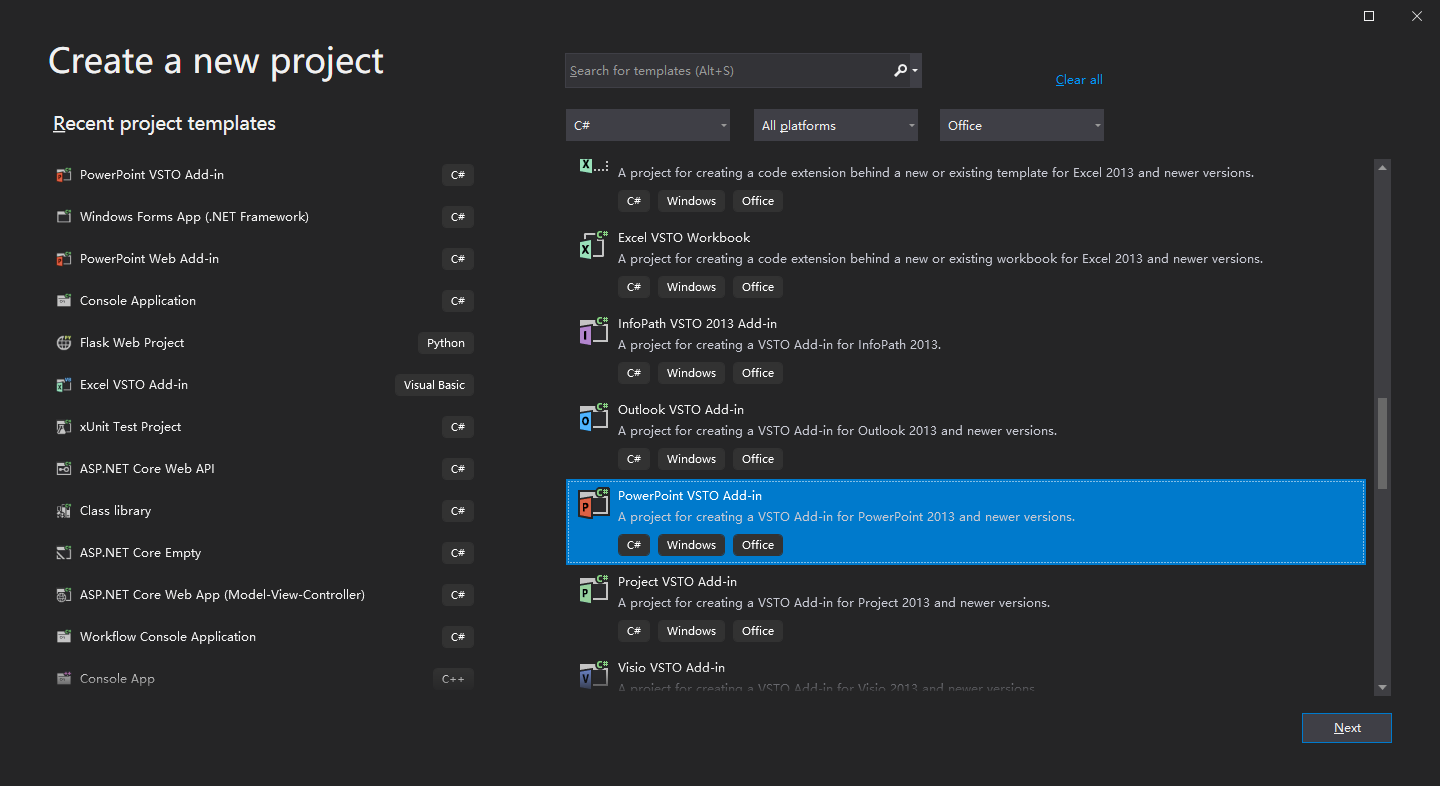Open recent Windows Forms App (.NET Framework) template
1440x786 pixels.
pyautogui.click(x=264, y=217)
